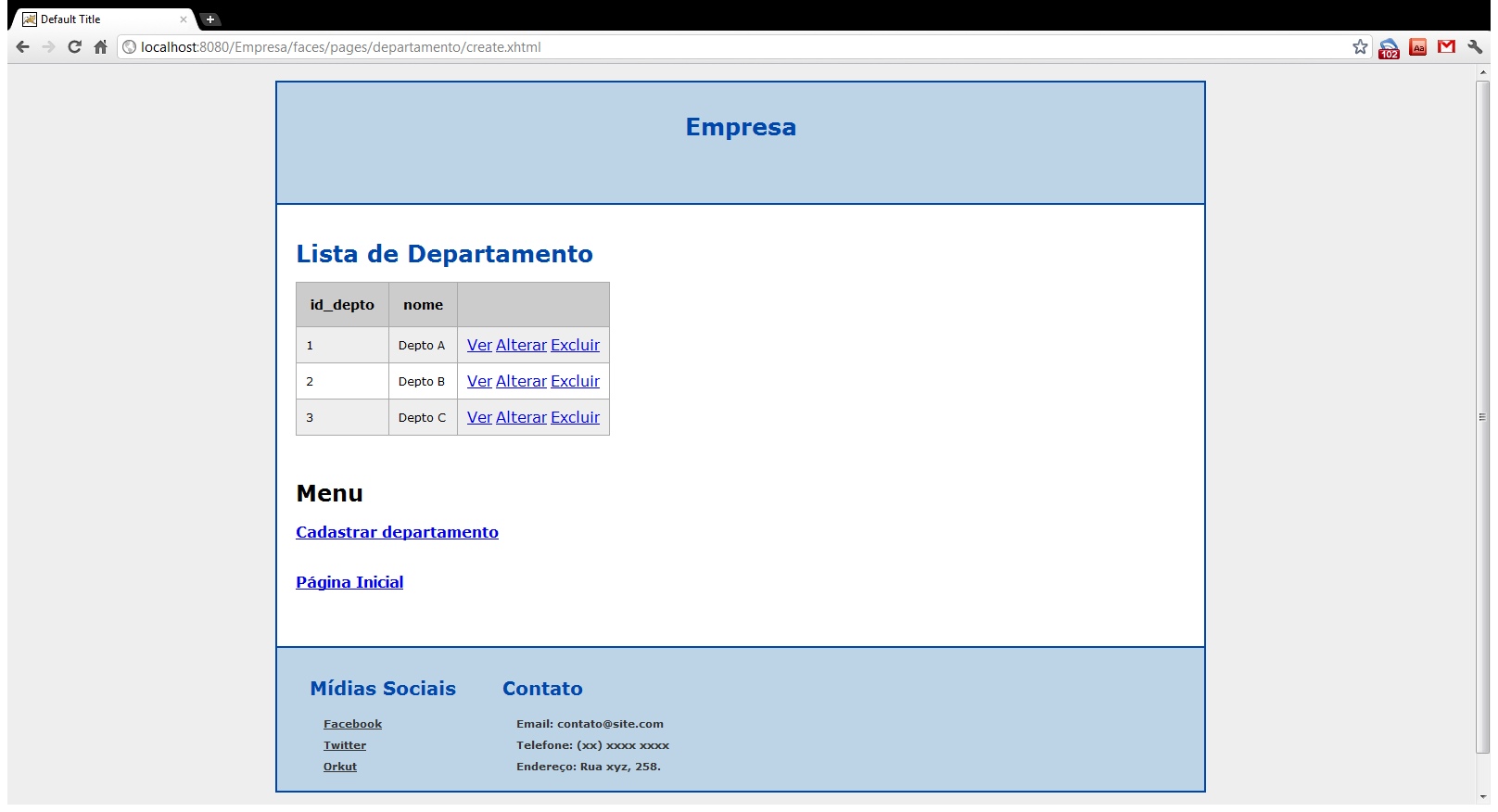
Task: Click the scrollbar down arrow
Action: click(x=1482, y=797)
